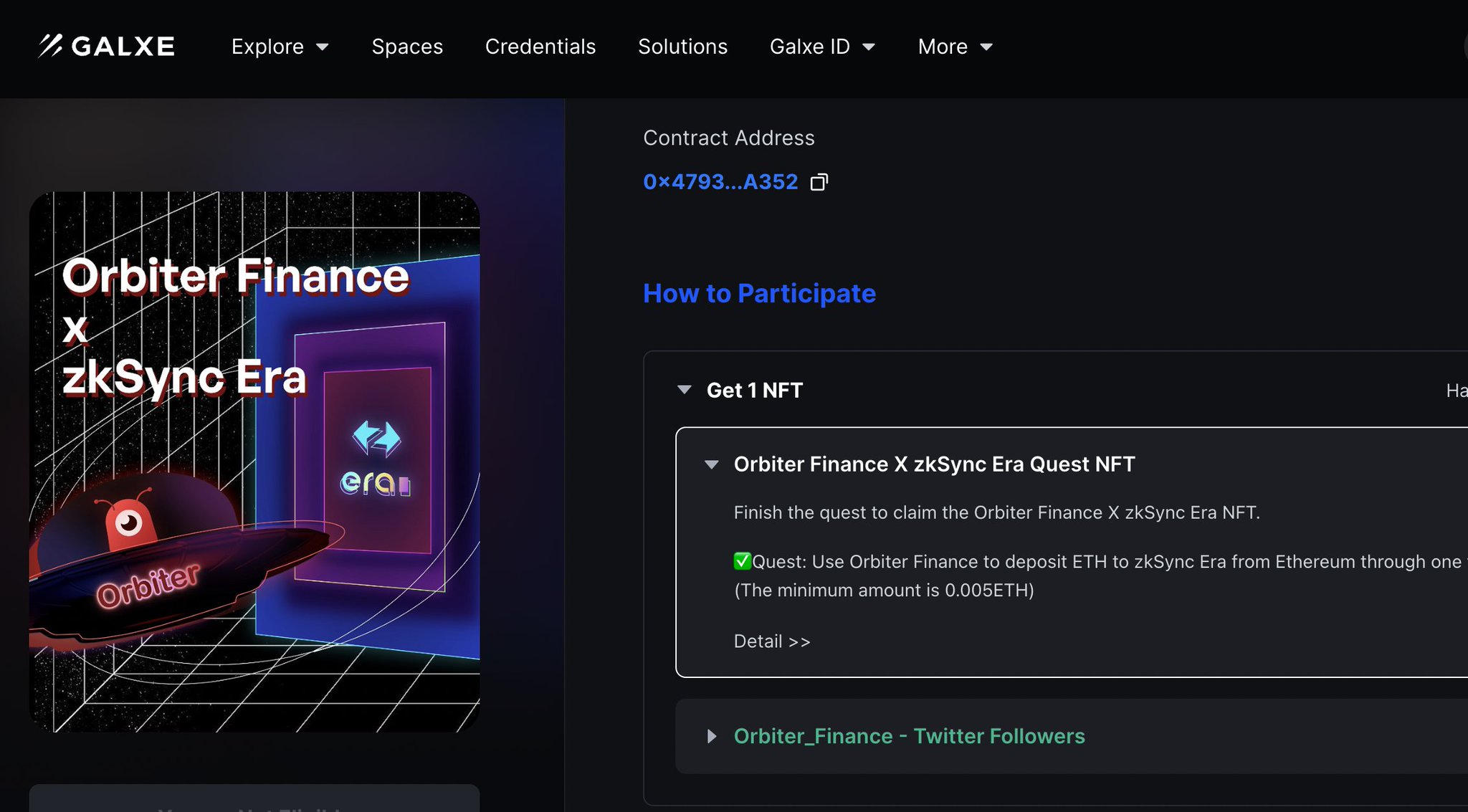Open the Explore dropdown menu
Image resolution: width=1468 pixels, height=812 pixels.
[x=280, y=47]
